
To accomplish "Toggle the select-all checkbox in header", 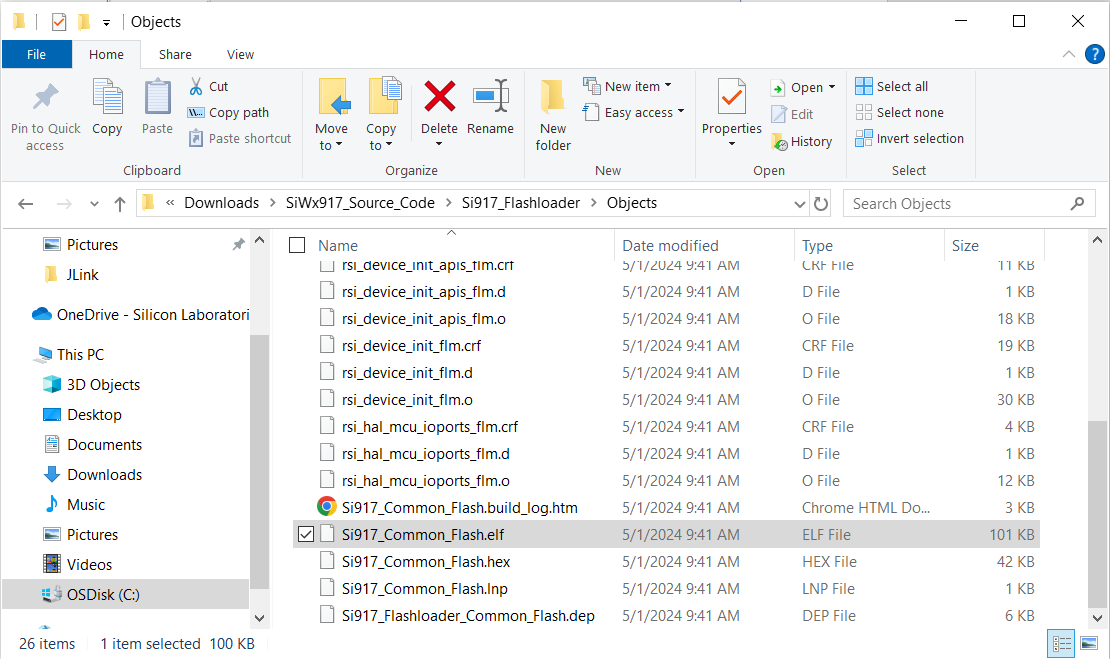I will 297,246.
